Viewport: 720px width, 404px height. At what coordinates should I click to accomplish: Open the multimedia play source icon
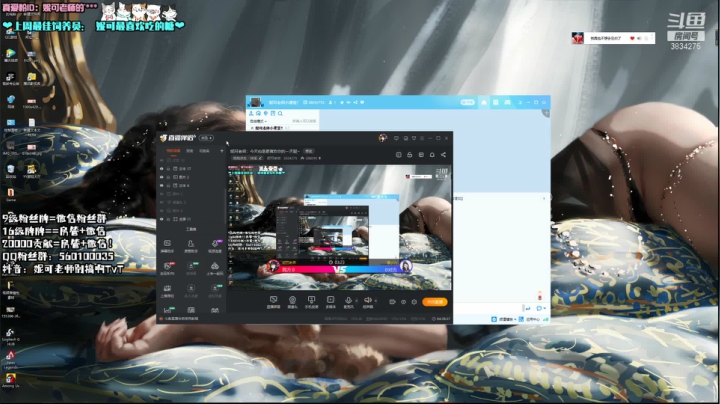pyautogui.click(x=330, y=300)
